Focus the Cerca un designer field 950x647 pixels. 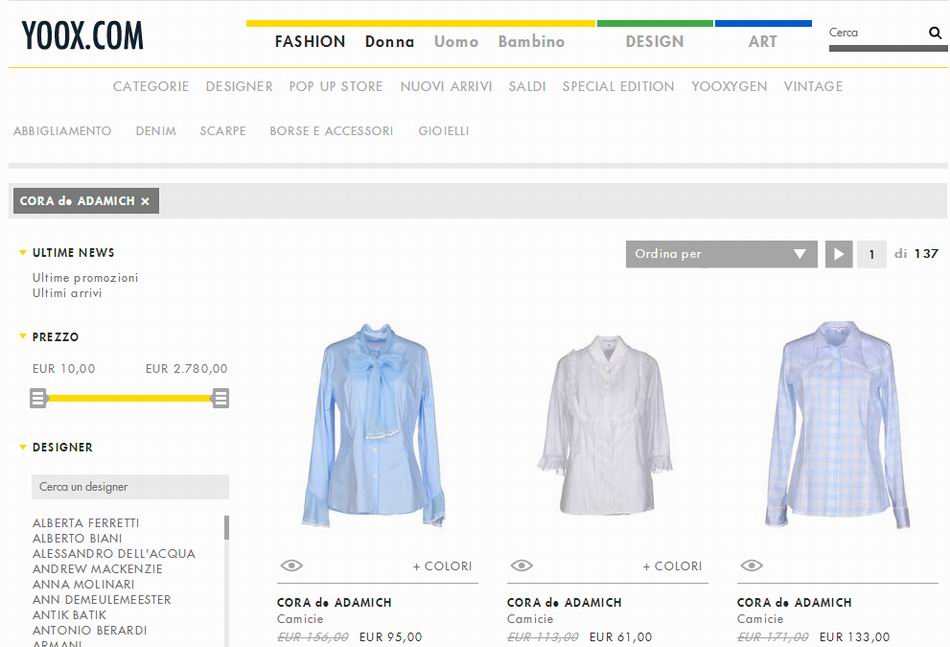click(130, 486)
